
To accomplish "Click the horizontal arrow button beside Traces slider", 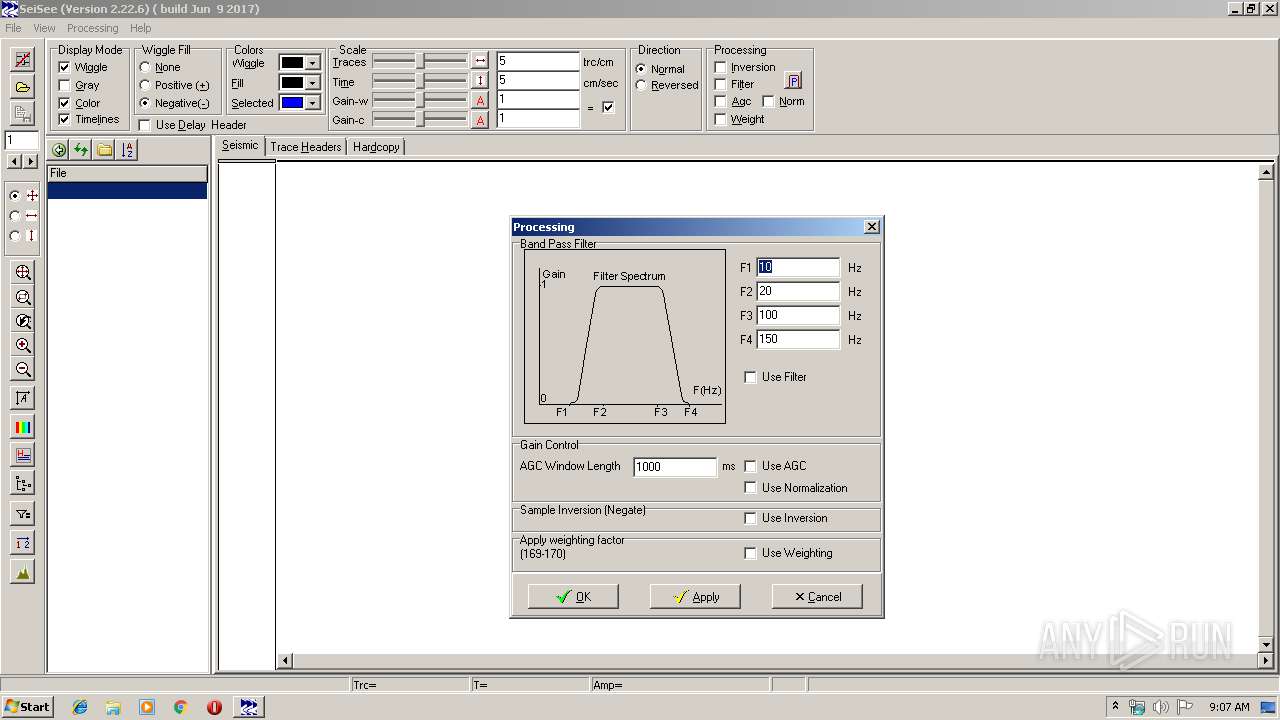I will [x=480, y=61].
